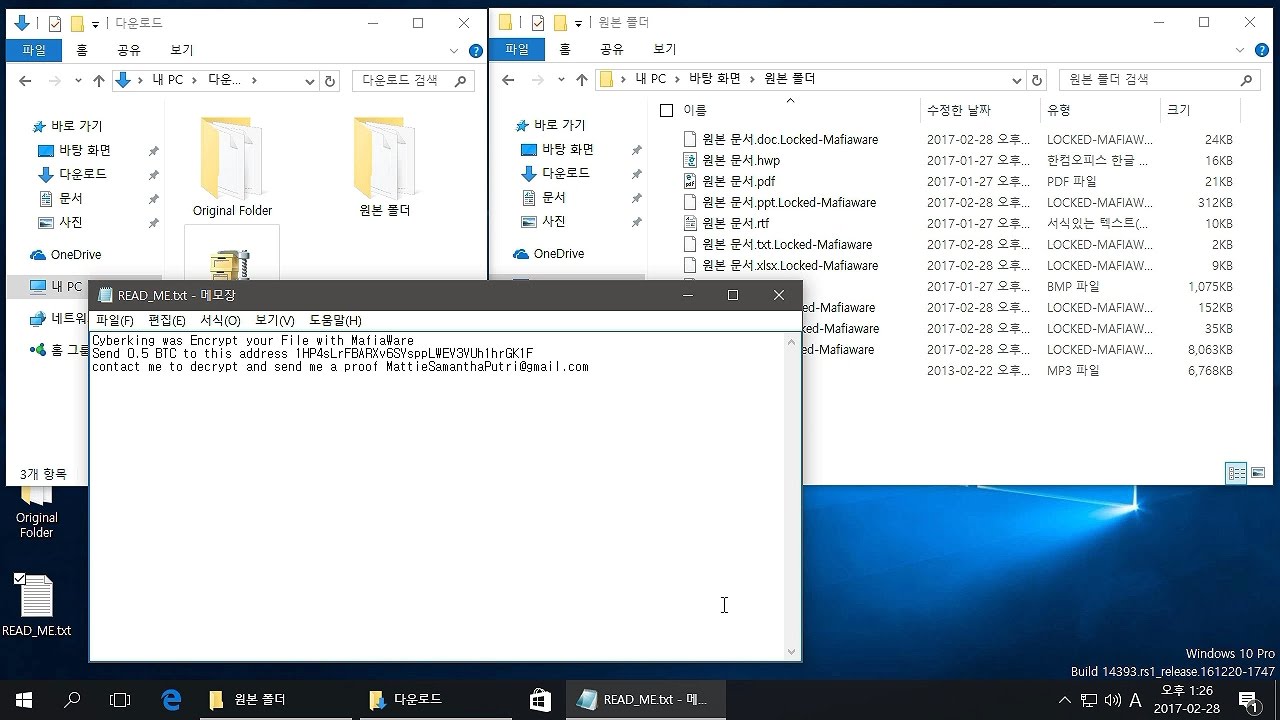Sort by 유형 column header

point(1058,110)
